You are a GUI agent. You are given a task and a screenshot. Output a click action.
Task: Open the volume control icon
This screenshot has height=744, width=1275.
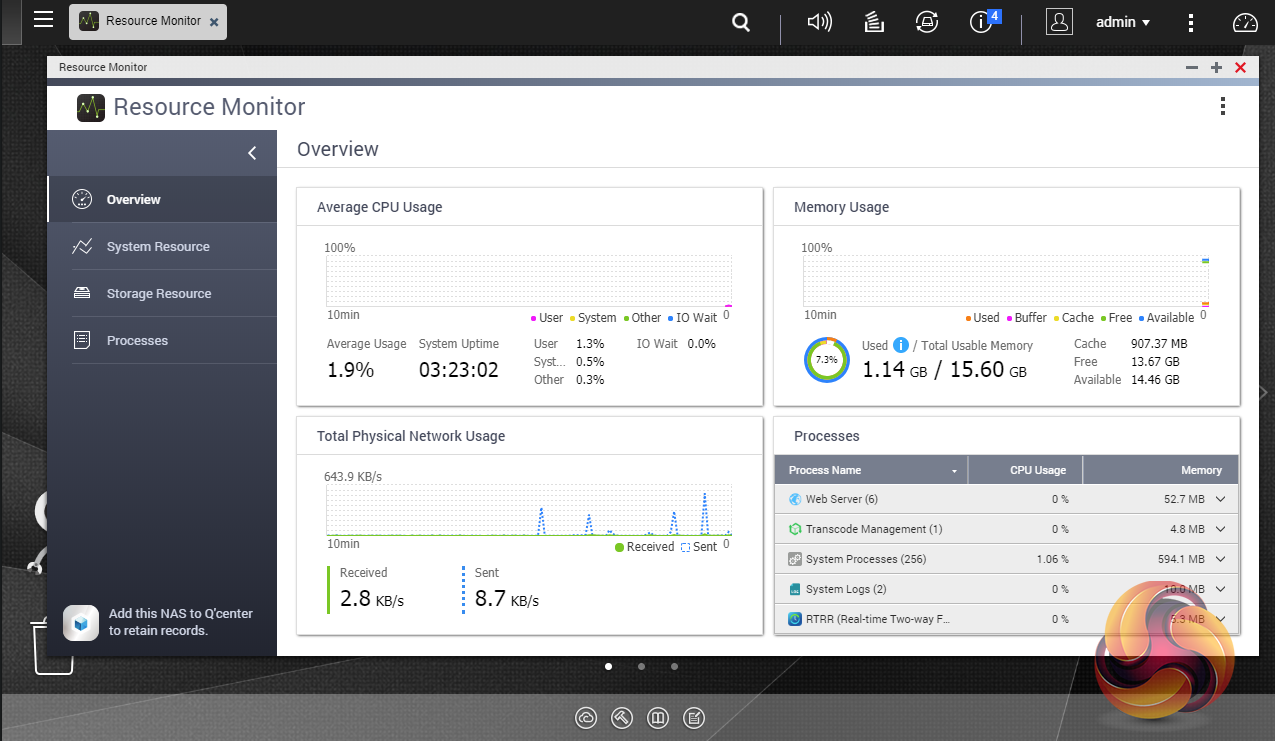(819, 22)
